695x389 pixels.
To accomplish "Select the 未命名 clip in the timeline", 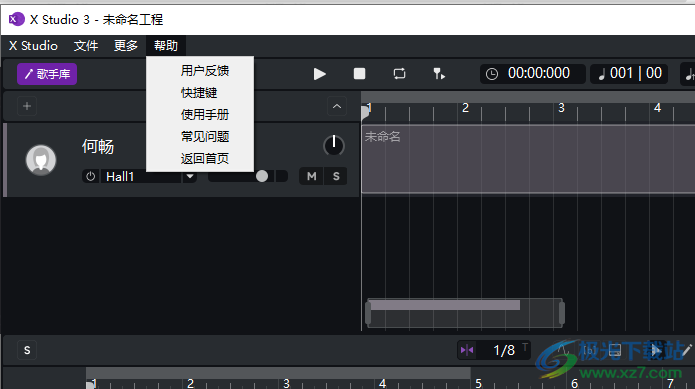I will 528,159.
